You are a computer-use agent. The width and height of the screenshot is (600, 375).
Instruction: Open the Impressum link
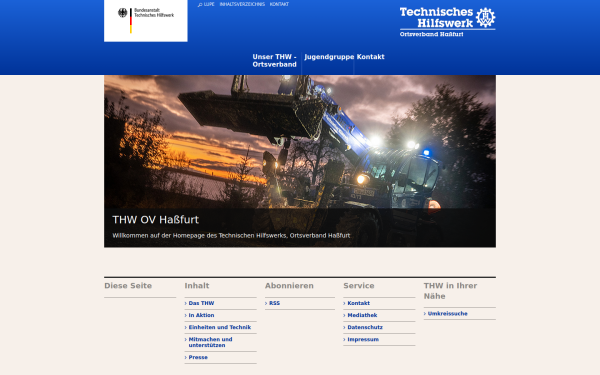click(363, 339)
